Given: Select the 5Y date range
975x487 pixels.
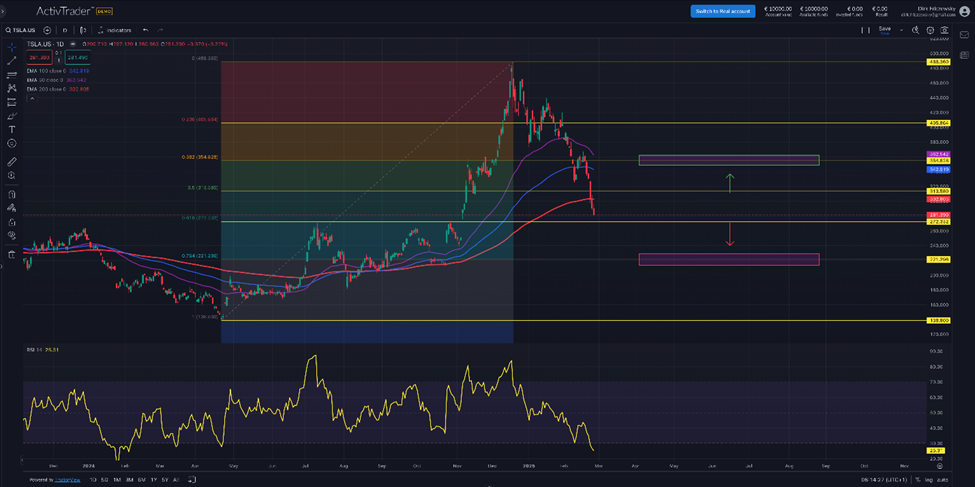Looking at the screenshot, I should point(165,479).
